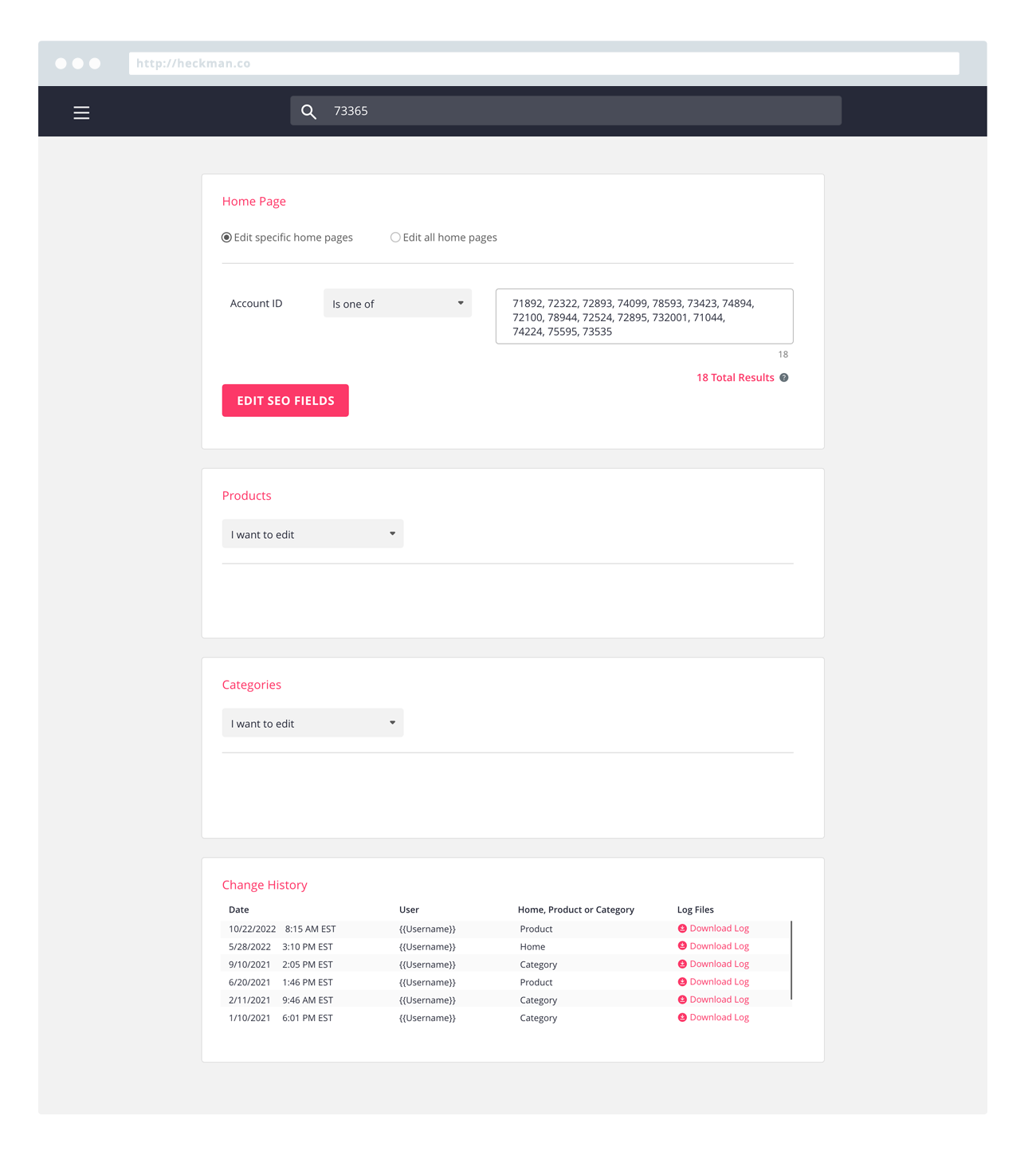
Task: Click the Account ID numbers text area
Action: pos(644,317)
